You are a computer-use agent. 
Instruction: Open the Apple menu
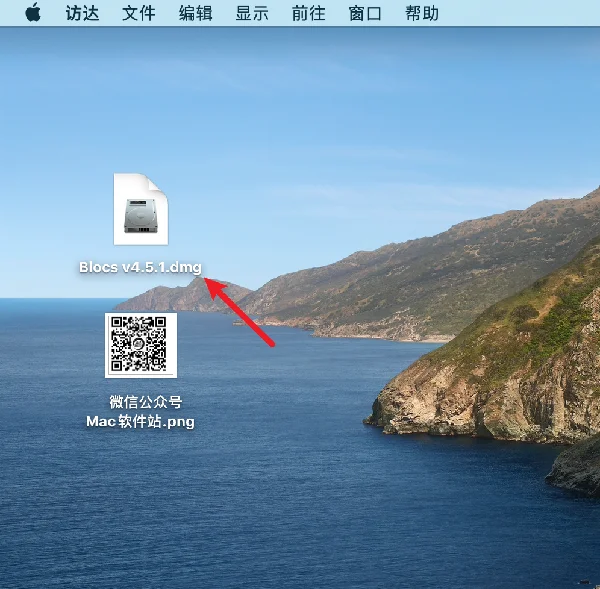point(33,13)
